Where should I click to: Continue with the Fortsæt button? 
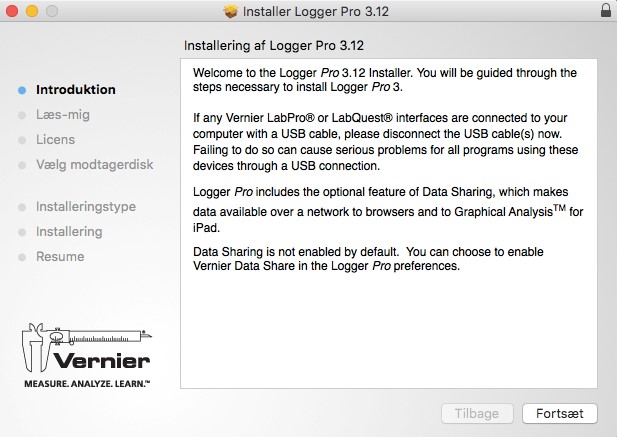pyautogui.click(x=560, y=413)
